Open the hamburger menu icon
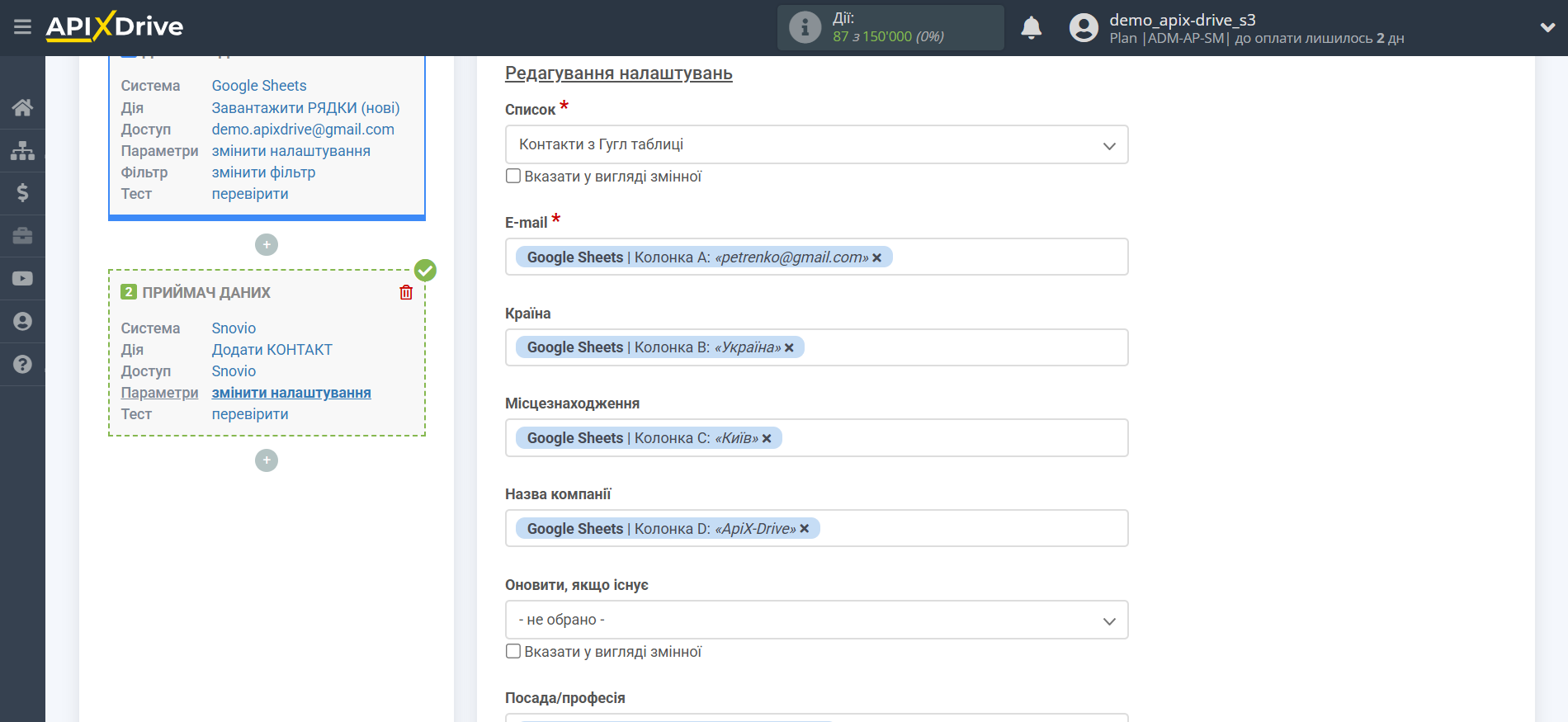Image resolution: width=1568 pixels, height=722 pixels. (x=22, y=27)
